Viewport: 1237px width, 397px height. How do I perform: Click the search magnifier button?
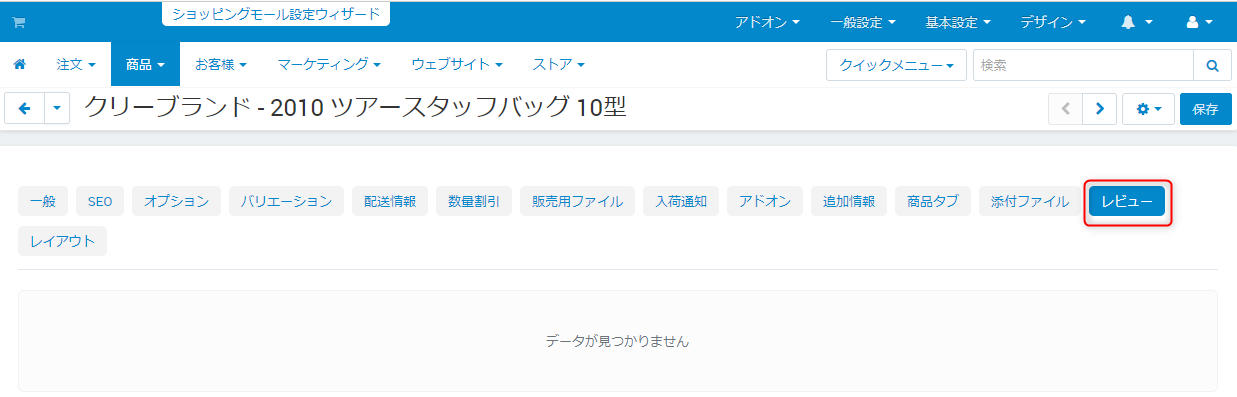point(1213,65)
